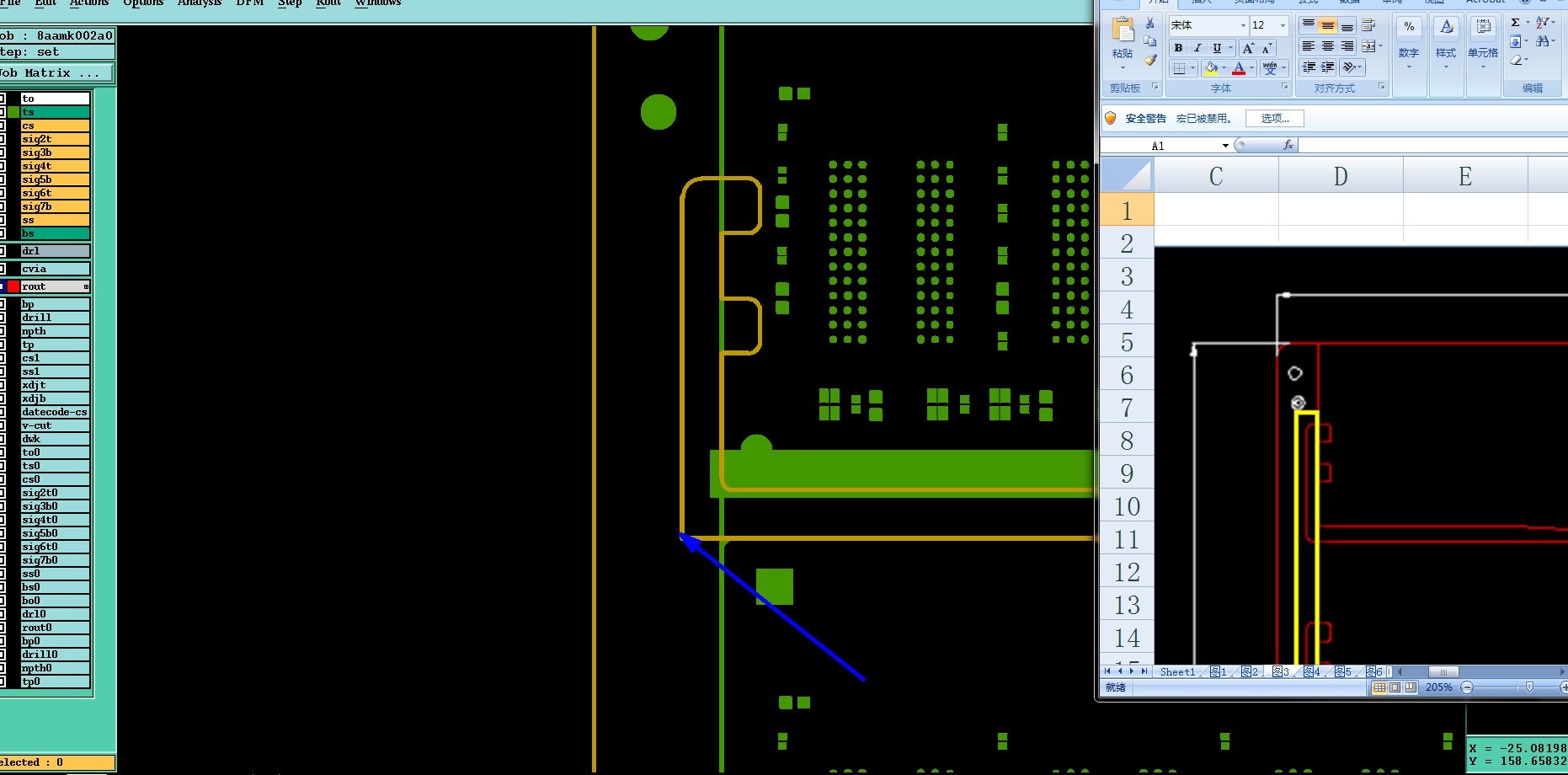Toggle Bottom Align vertical alignment

click(x=1347, y=25)
